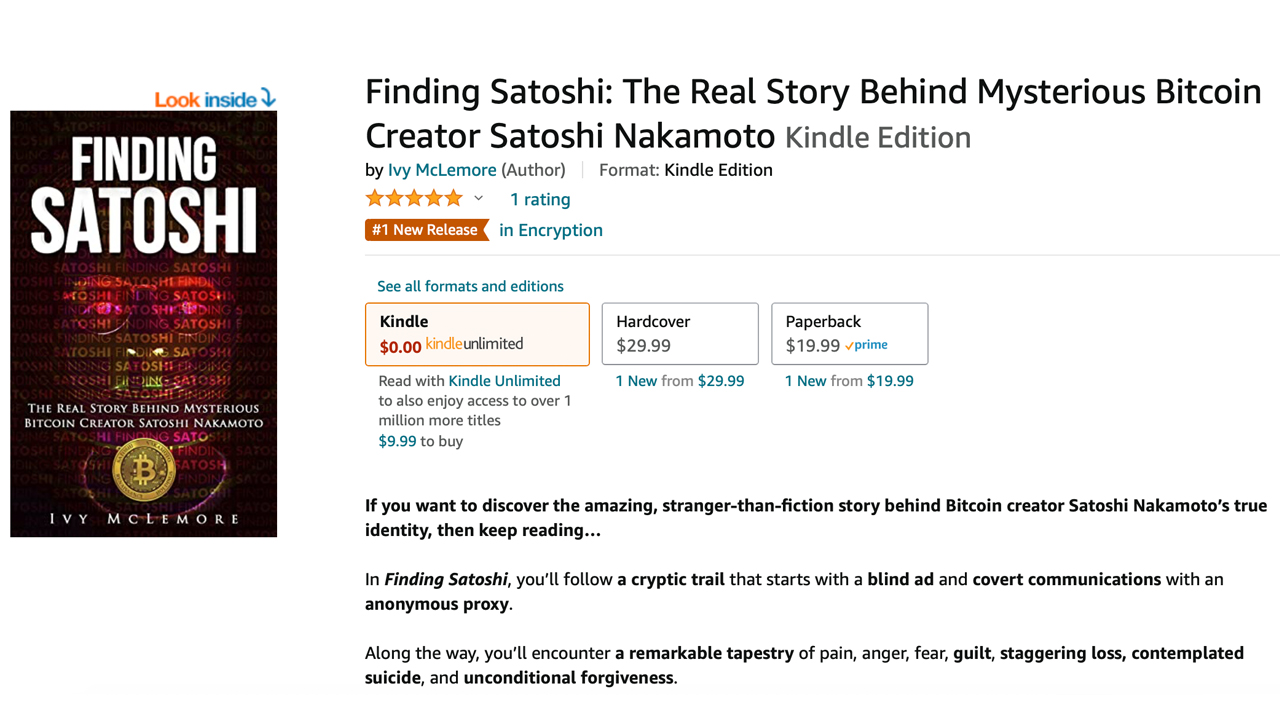Click 1 New from $29.99 under Hardcover
The height and width of the screenshot is (720, 1280).
click(679, 380)
